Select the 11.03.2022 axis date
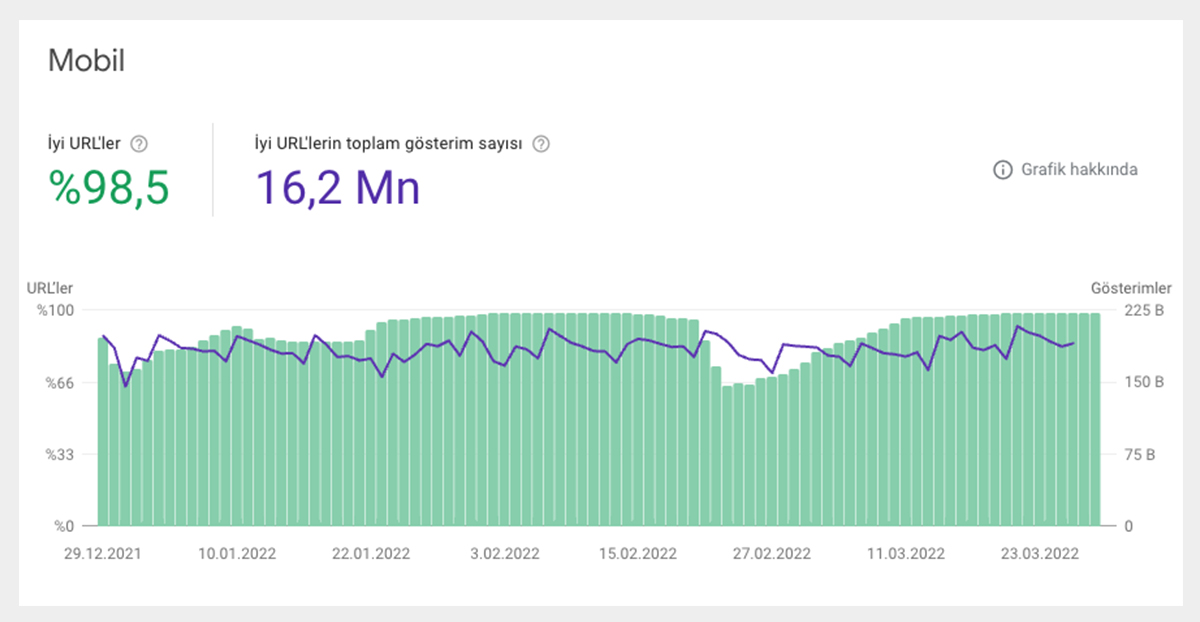Image resolution: width=1200 pixels, height=622 pixels. [906, 554]
